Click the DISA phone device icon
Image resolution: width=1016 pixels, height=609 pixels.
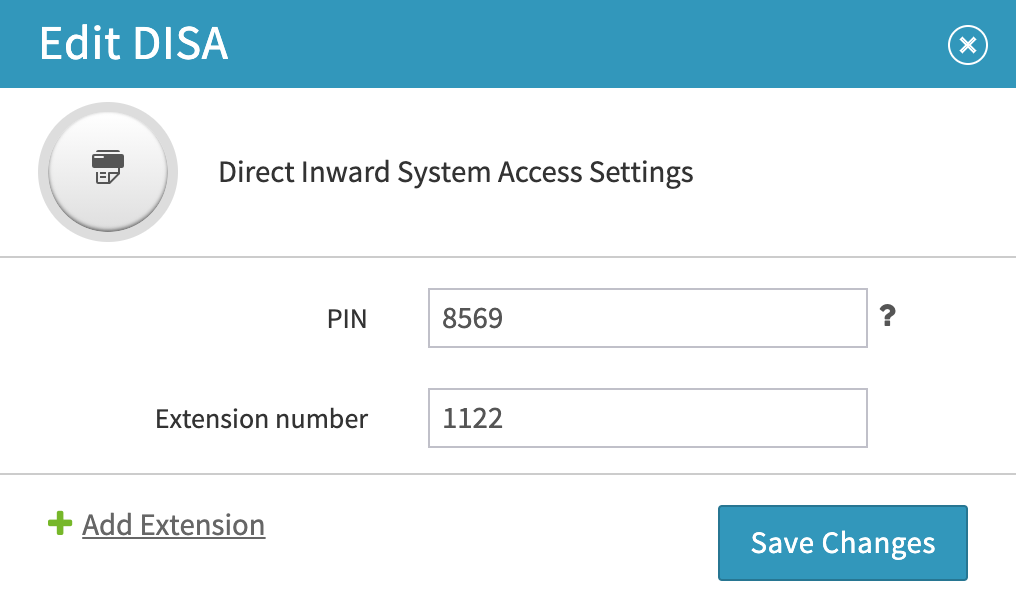click(108, 167)
